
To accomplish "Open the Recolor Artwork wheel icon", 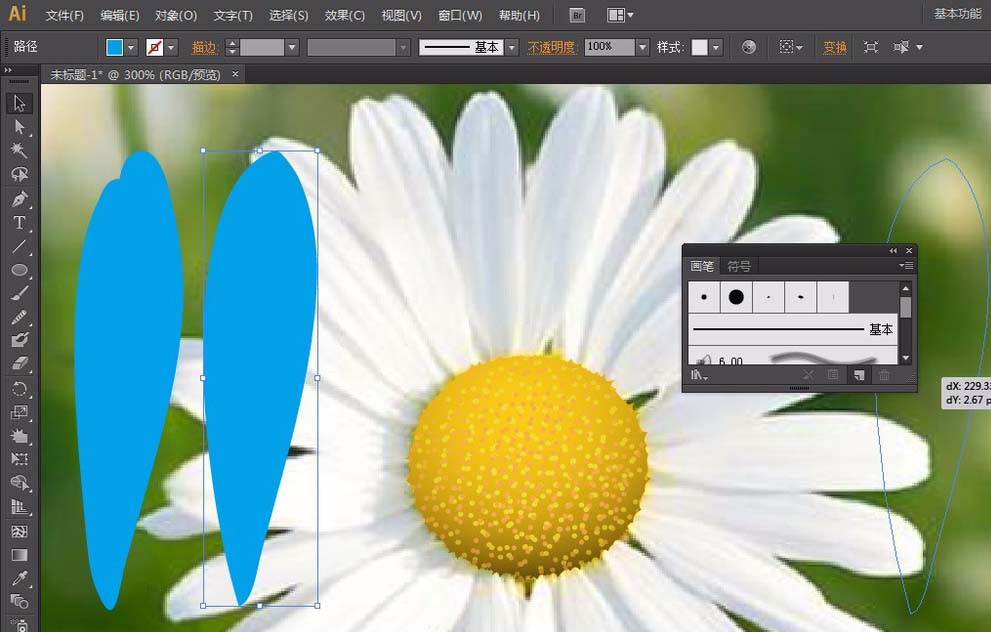I will pyautogui.click(x=748, y=47).
